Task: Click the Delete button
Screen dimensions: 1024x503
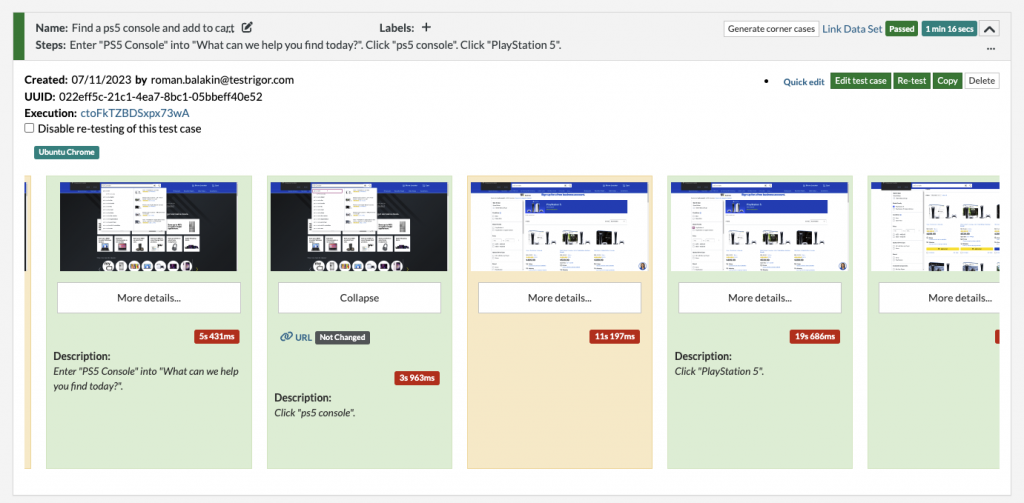Action: coord(982,81)
